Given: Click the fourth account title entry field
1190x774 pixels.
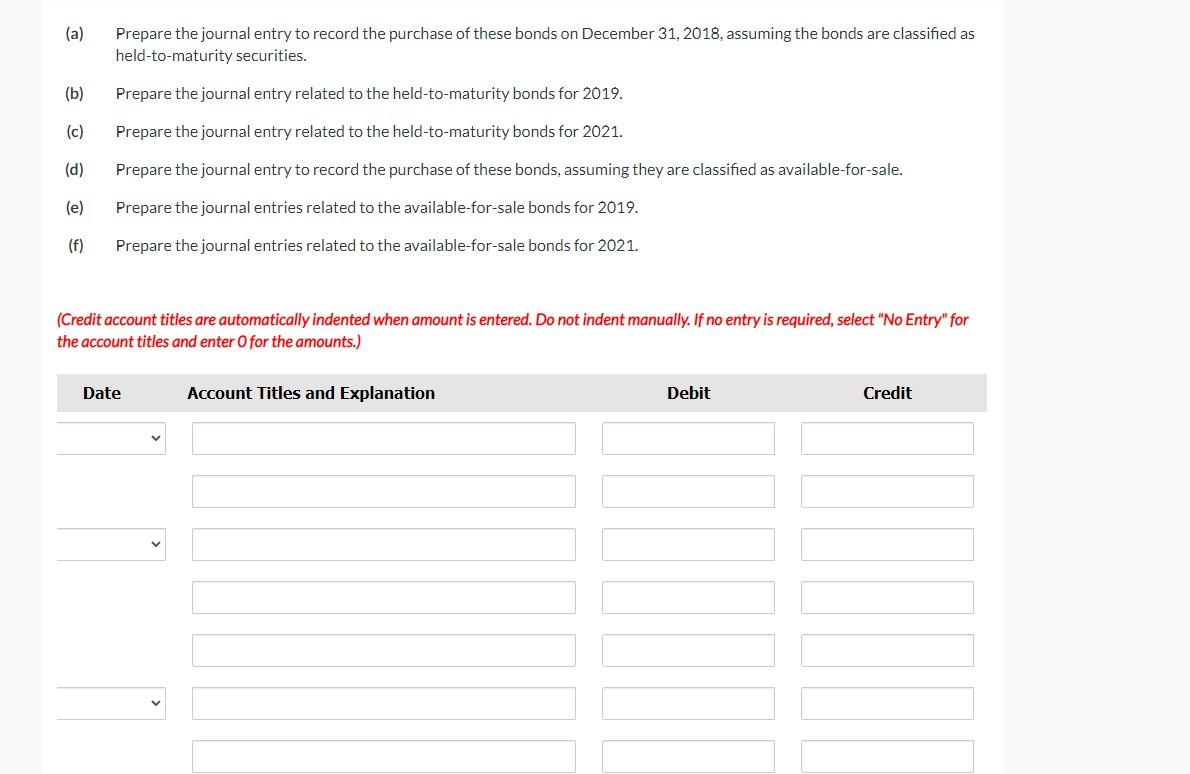Looking at the screenshot, I should [383, 597].
